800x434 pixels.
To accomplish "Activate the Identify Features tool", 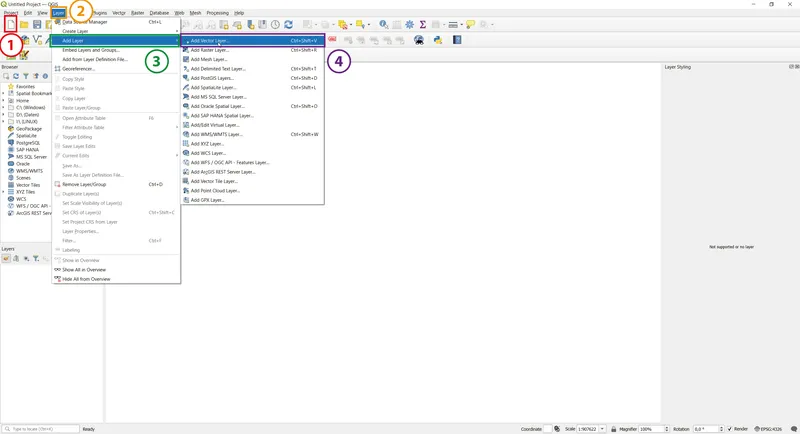I will [383, 24].
